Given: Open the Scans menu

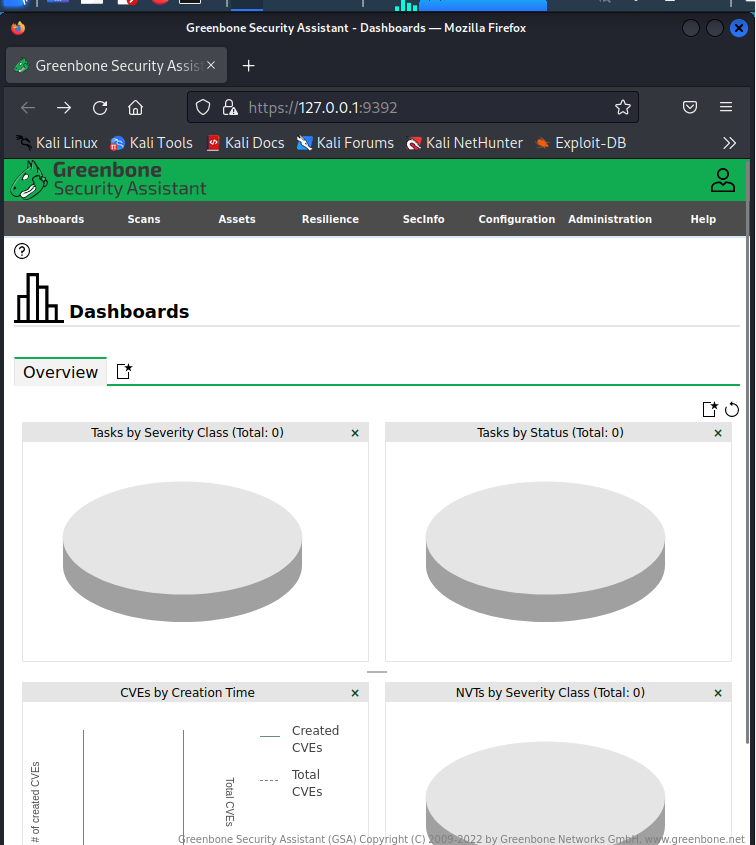Looking at the screenshot, I should pyautogui.click(x=144, y=219).
